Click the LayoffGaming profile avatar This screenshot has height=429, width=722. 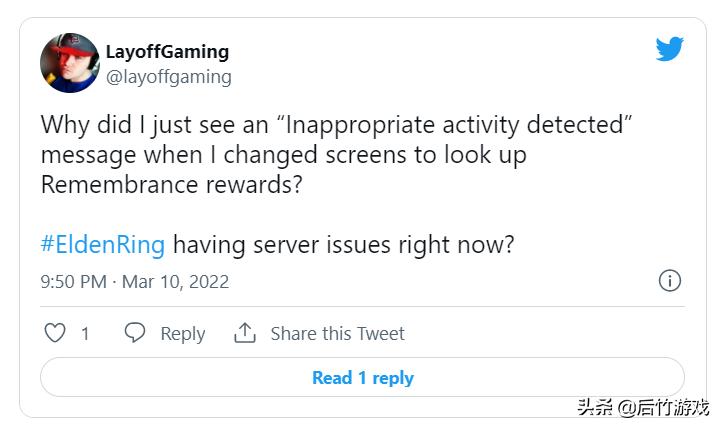(x=69, y=63)
